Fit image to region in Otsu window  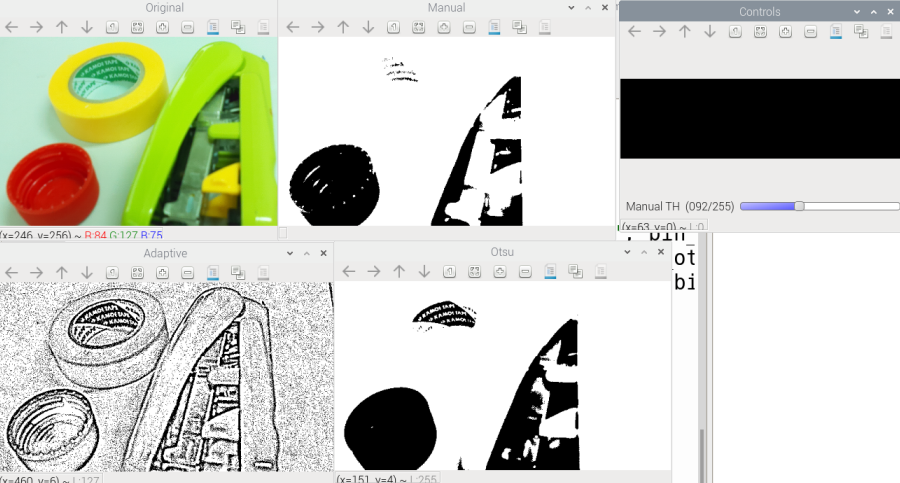click(474, 272)
